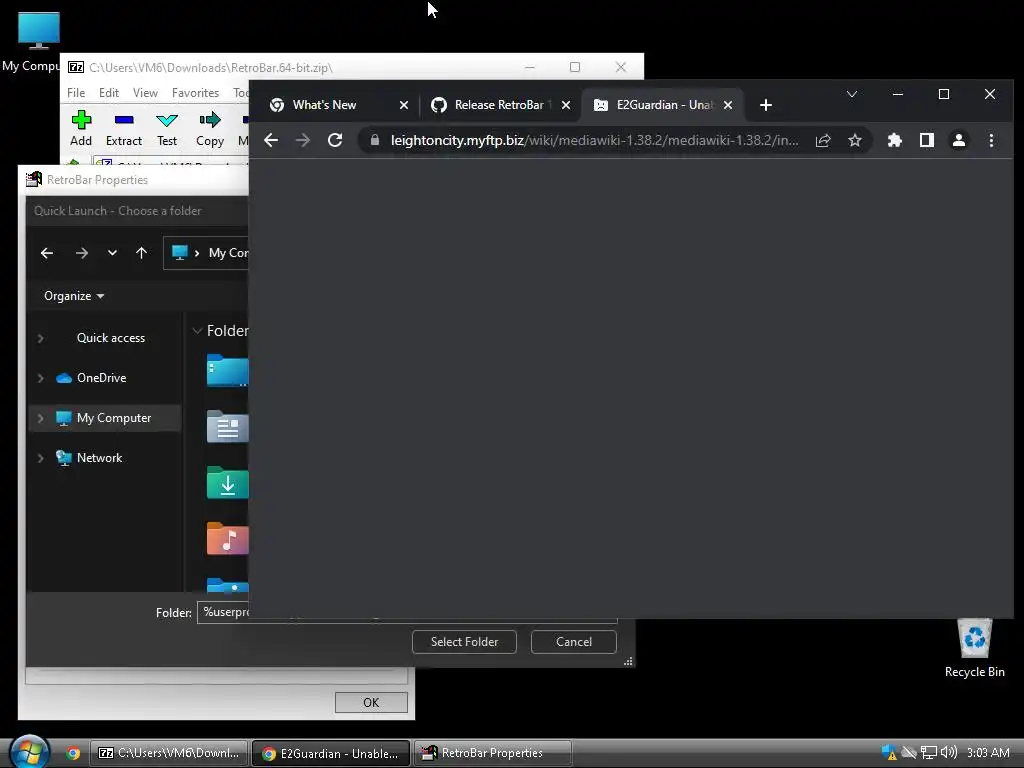The width and height of the screenshot is (1024, 768).
Task: Go back in Chrome browser
Action: click(271, 140)
